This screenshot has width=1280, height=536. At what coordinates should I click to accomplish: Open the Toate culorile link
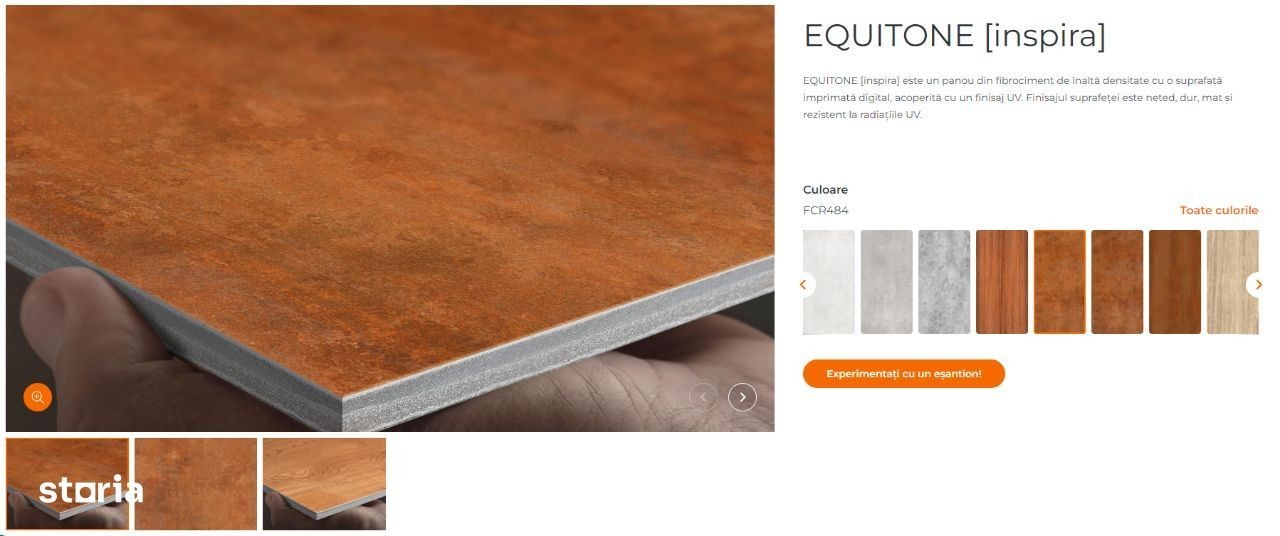(x=1219, y=210)
